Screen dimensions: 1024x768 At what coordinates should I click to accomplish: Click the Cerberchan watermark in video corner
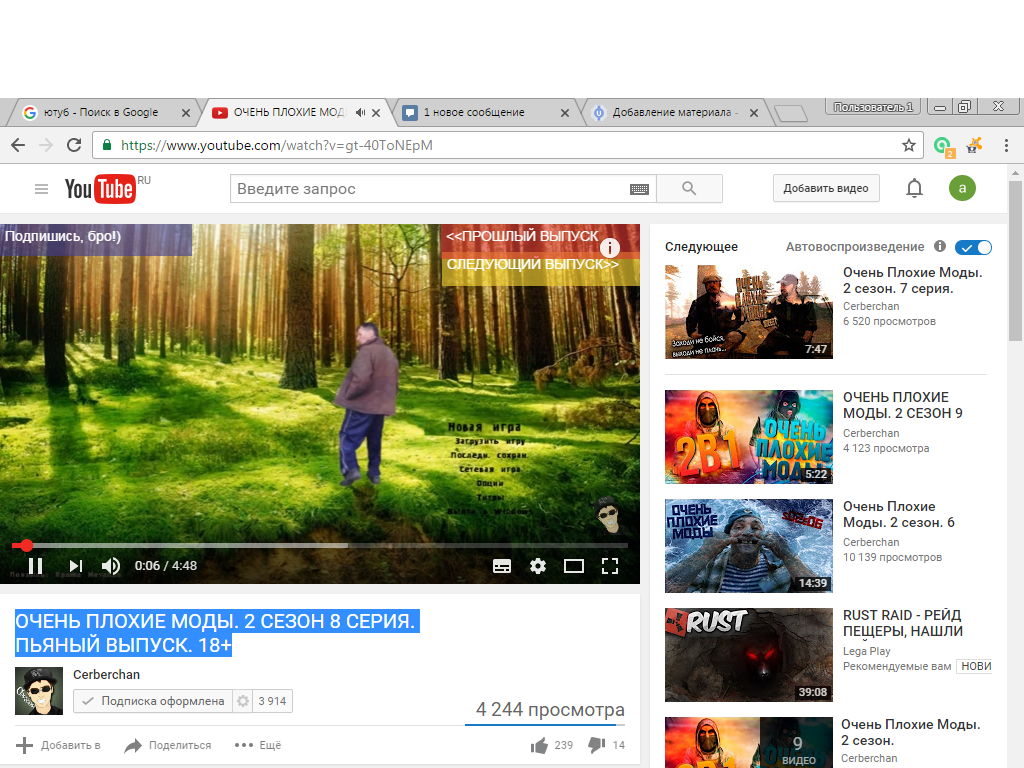(x=608, y=515)
